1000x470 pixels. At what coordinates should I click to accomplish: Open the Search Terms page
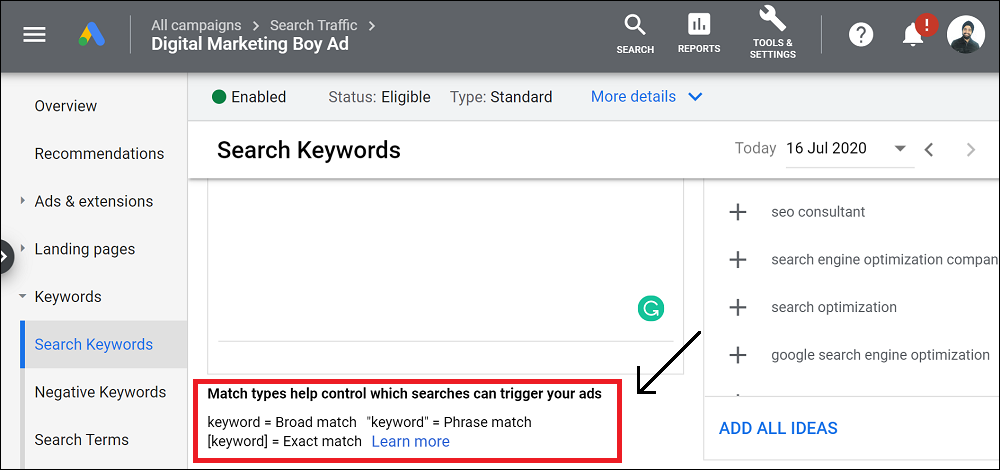[82, 440]
